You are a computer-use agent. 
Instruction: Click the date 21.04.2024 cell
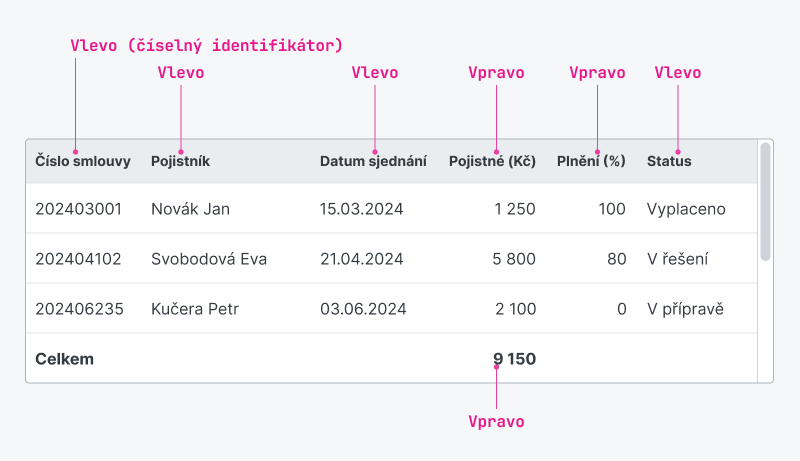[362, 259]
